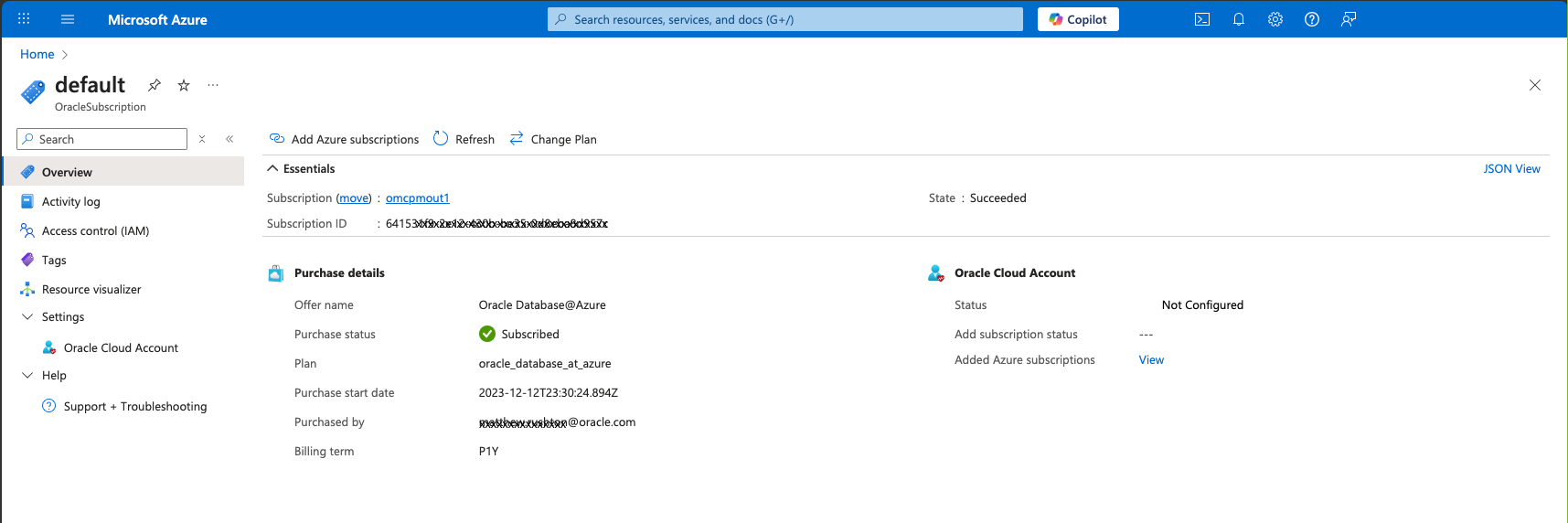Collapse the sidebar with double chevron
Screen dimensions: 1568x523
click(x=229, y=139)
